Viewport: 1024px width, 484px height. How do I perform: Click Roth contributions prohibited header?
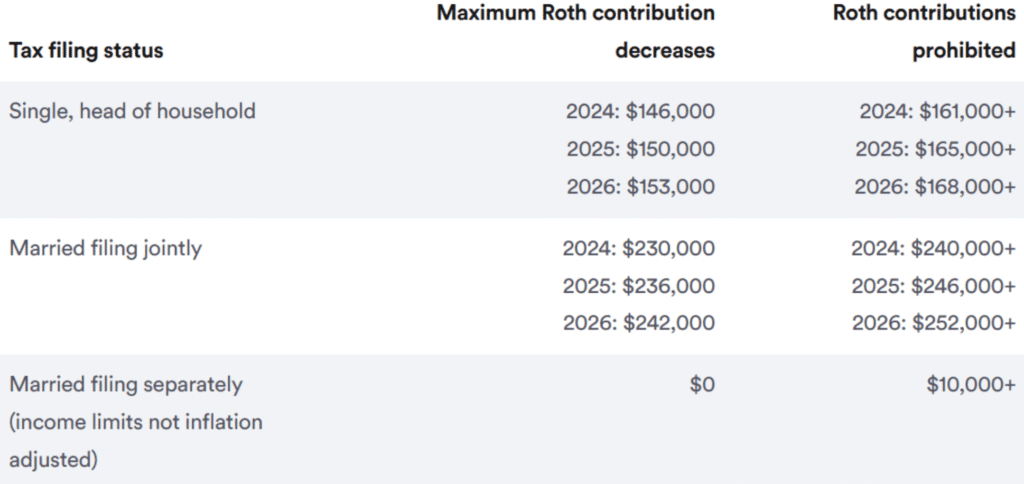pyautogui.click(x=924, y=32)
